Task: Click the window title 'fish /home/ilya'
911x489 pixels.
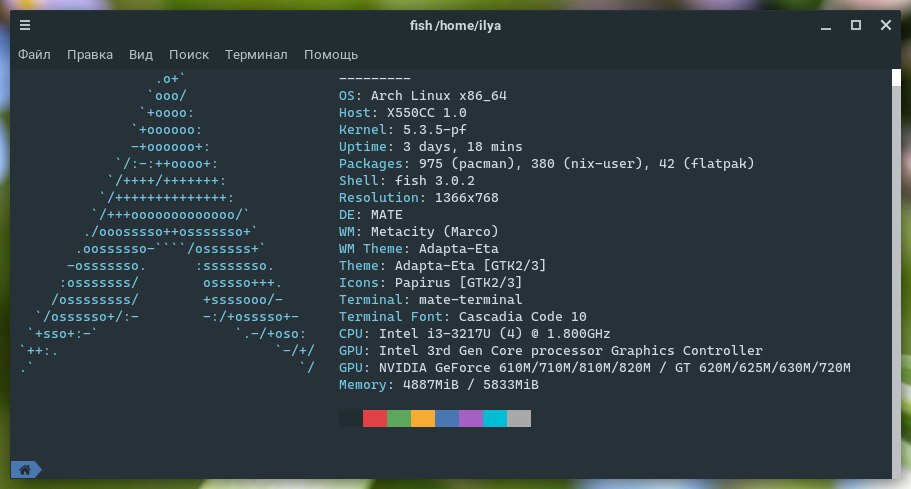Action: (x=456, y=26)
